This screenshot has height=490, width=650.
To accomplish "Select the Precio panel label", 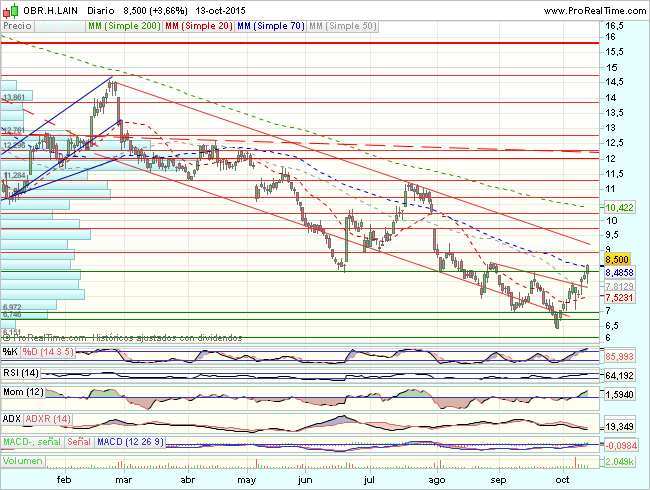I will pos(18,23).
